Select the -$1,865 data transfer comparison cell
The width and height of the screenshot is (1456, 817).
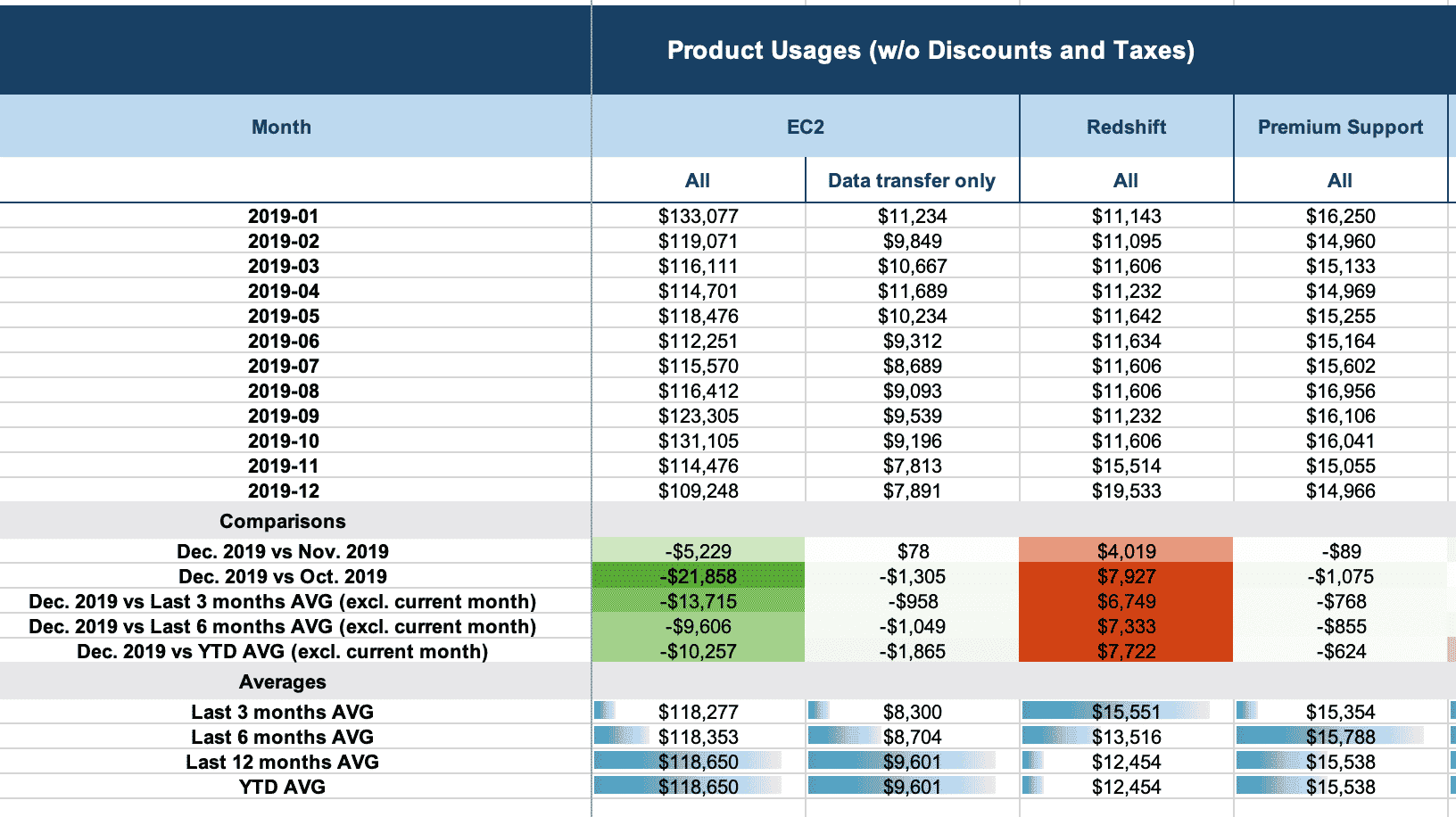[x=913, y=651]
